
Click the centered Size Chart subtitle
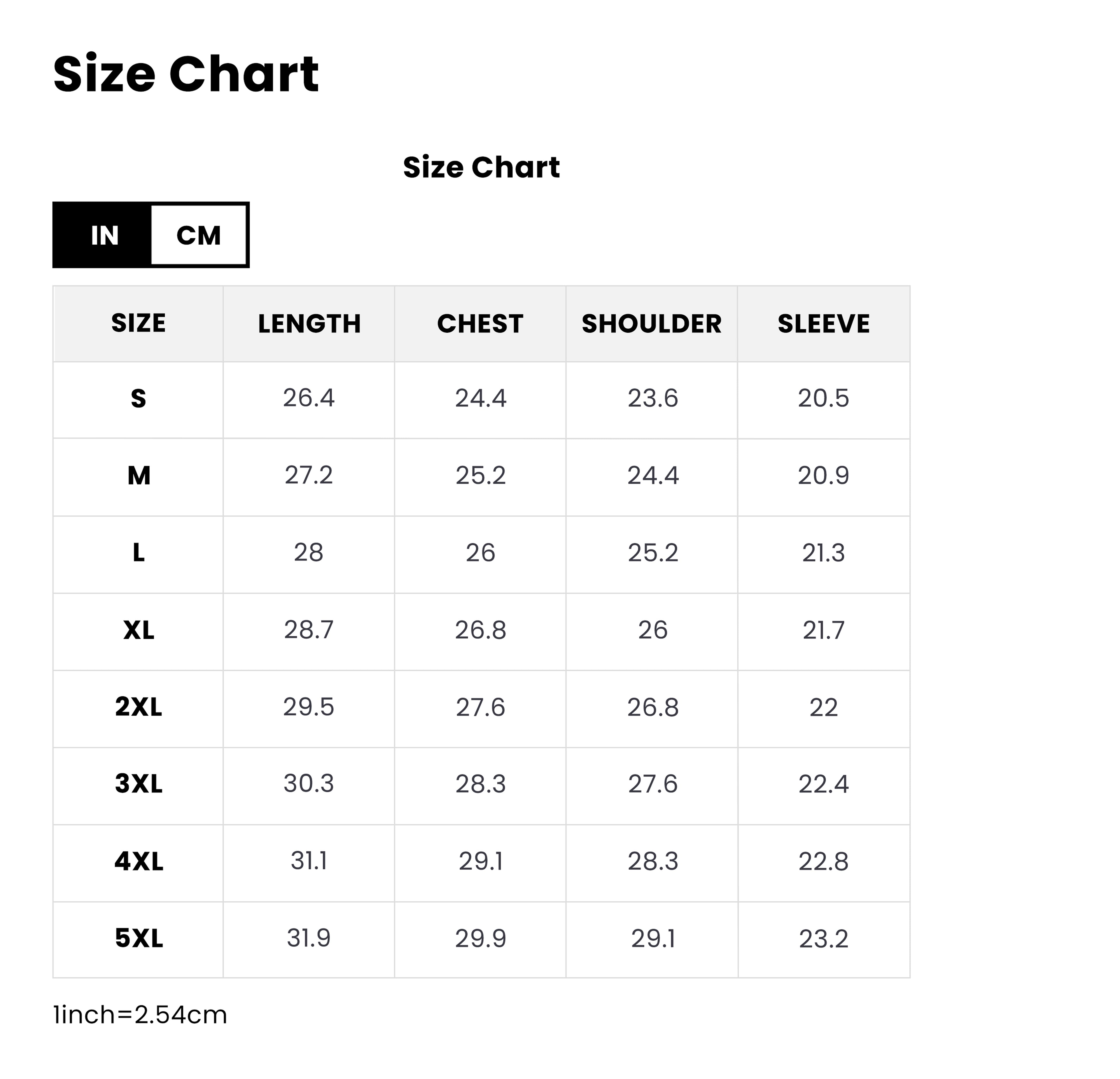(x=481, y=167)
